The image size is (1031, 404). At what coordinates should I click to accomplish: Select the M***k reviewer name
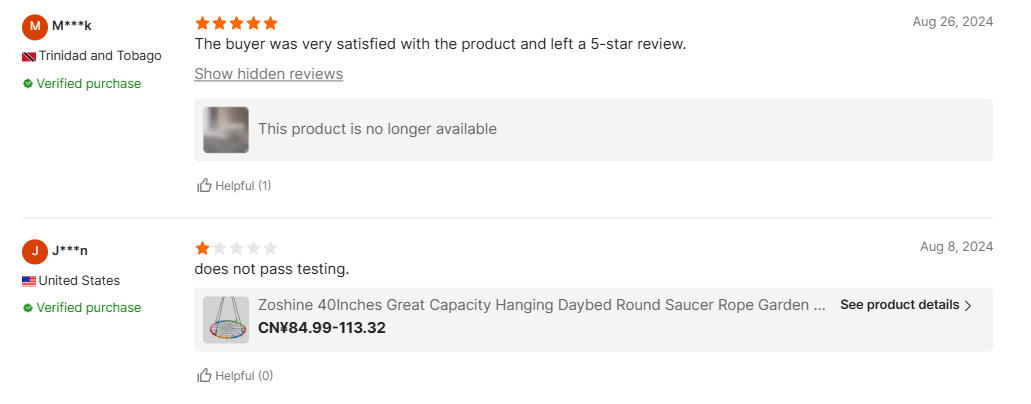tap(72, 26)
